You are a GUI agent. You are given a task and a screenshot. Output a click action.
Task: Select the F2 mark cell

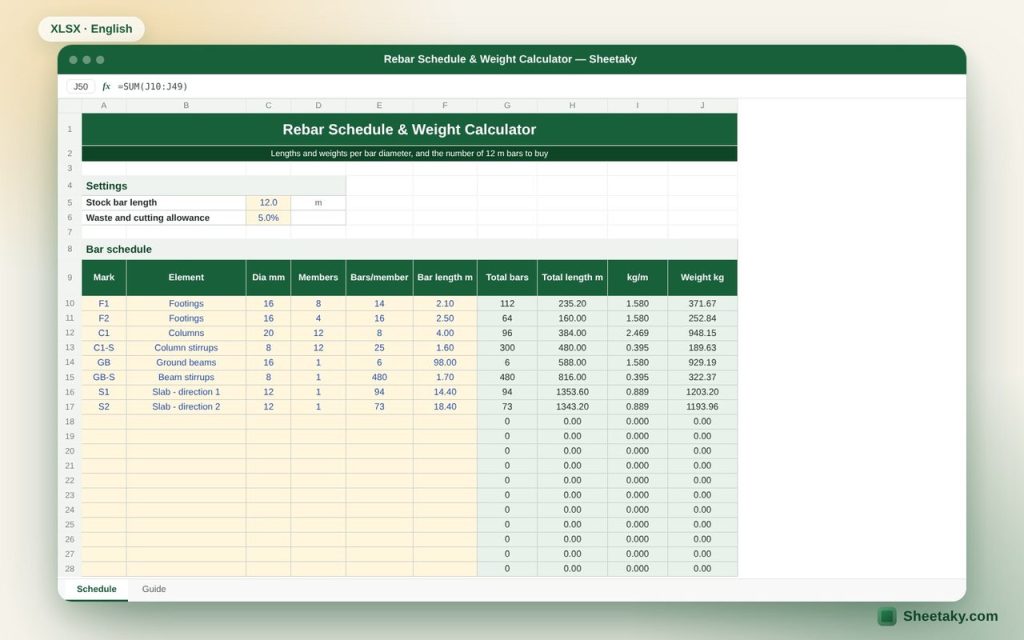[104, 319]
